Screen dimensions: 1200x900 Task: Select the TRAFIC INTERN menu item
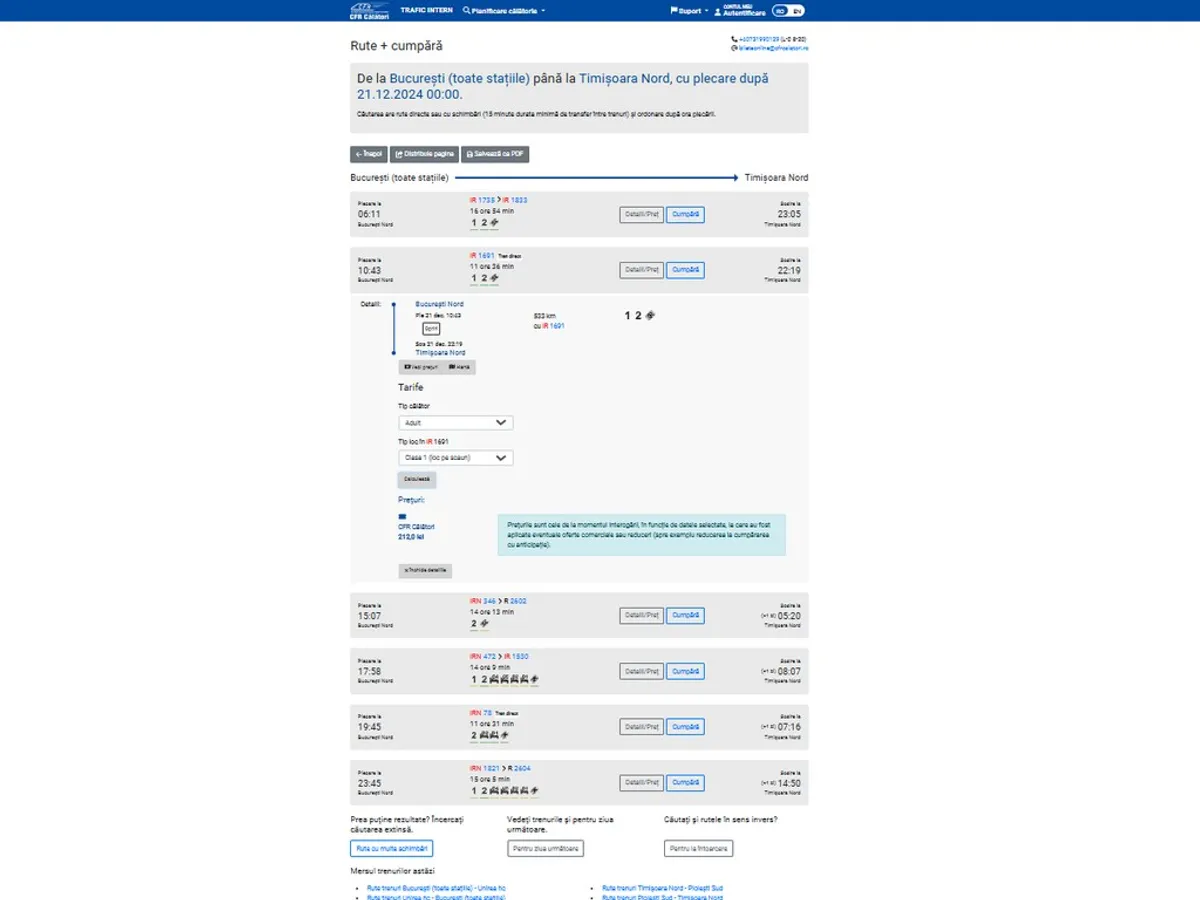pos(426,10)
